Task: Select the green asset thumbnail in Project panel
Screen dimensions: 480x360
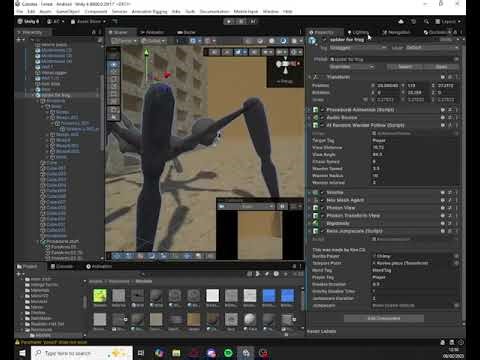Action: tap(100, 296)
